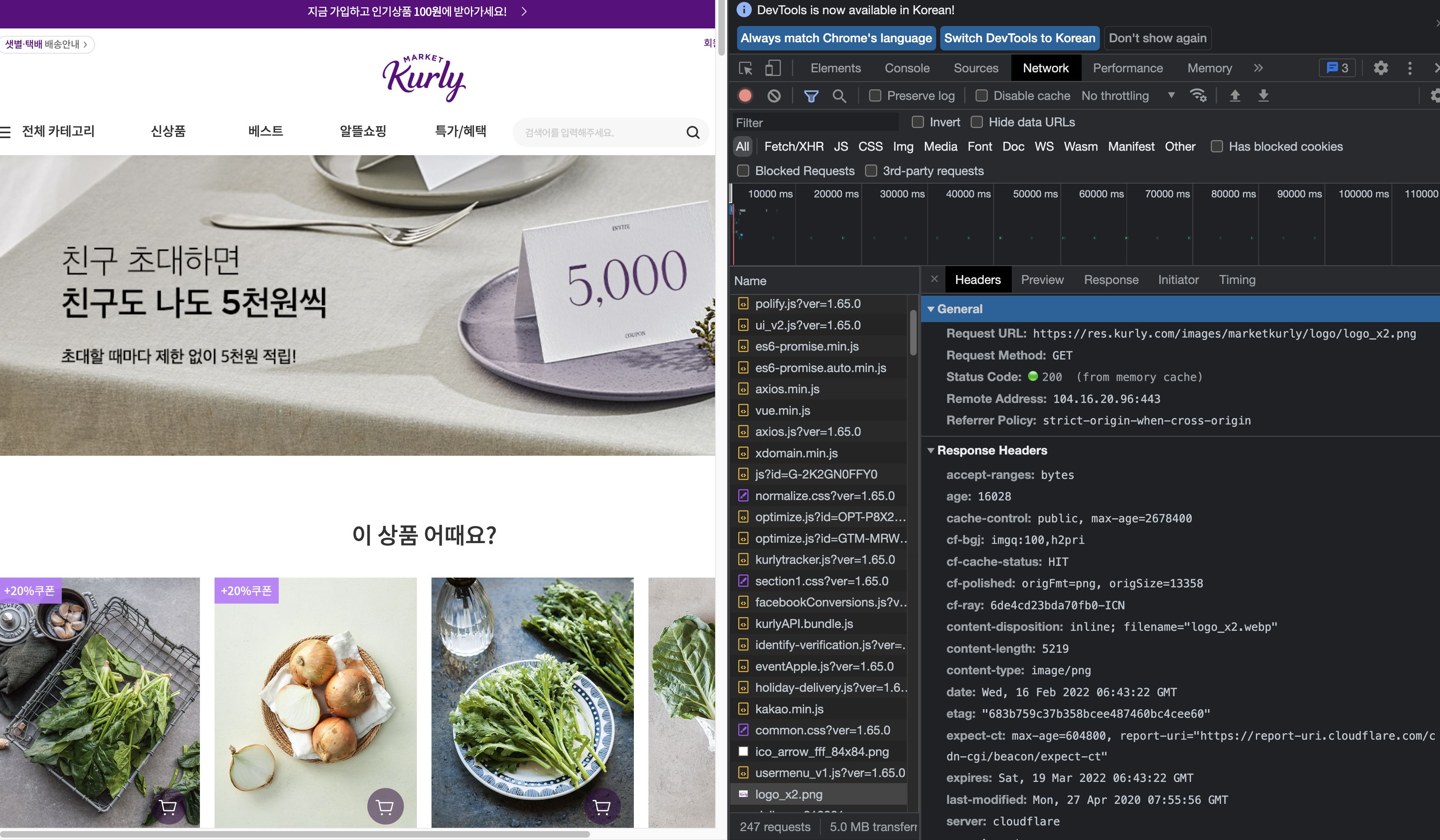Stop recording network log with red button
Screen dimensions: 1440x840
(x=745, y=96)
